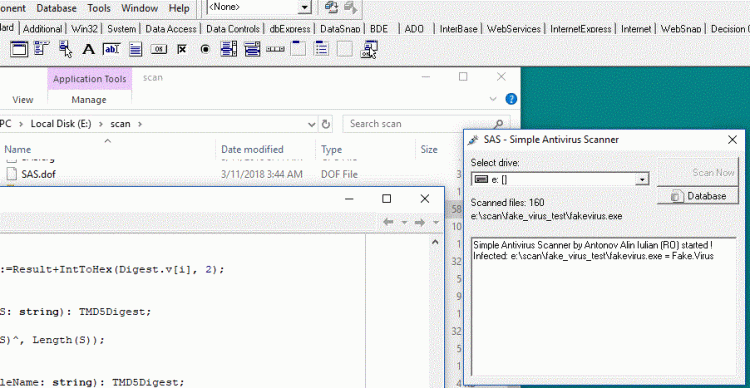Select the CheckBox component icon
The height and width of the screenshot is (388, 750).
tap(182, 49)
